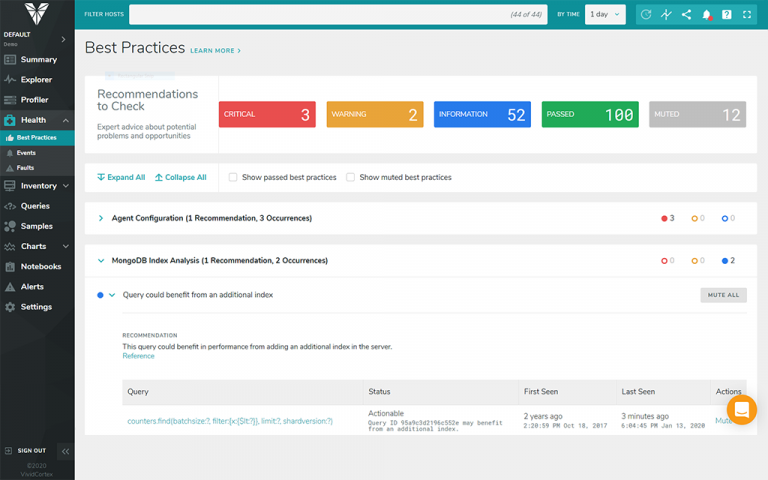This screenshot has height=480, width=768.
Task: Click the pulse chart icon in the top toolbar
Action: tap(666, 14)
